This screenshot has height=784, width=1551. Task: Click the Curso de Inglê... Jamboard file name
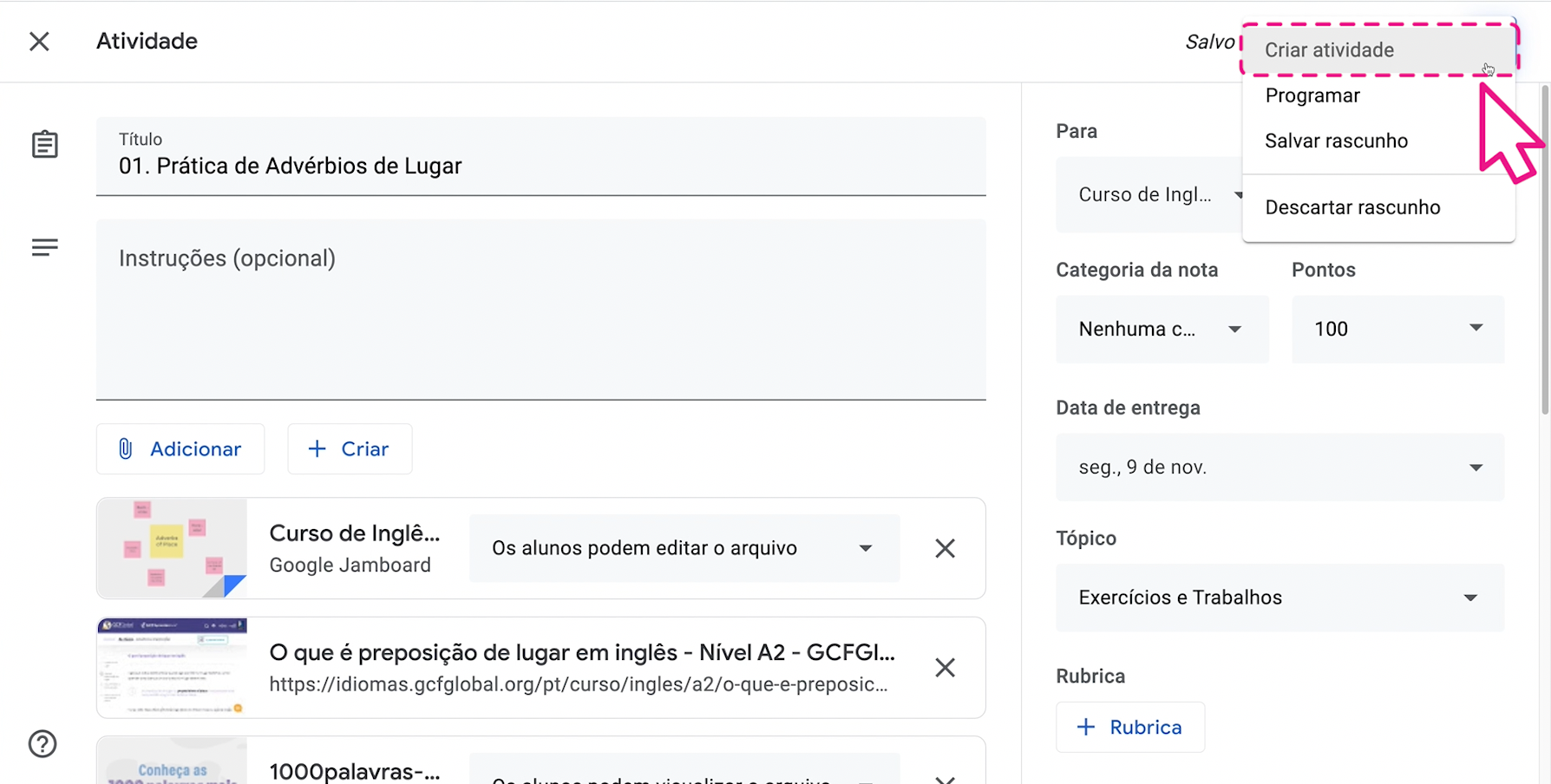(355, 533)
